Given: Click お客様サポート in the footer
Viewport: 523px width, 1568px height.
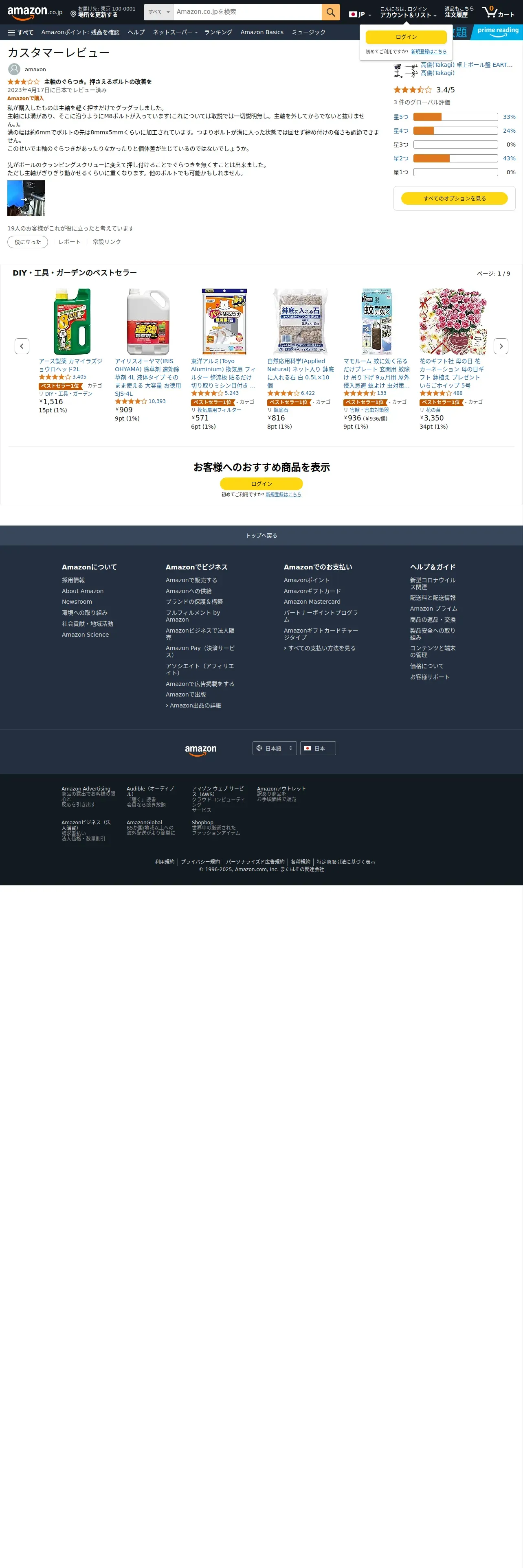Looking at the screenshot, I should 430,677.
